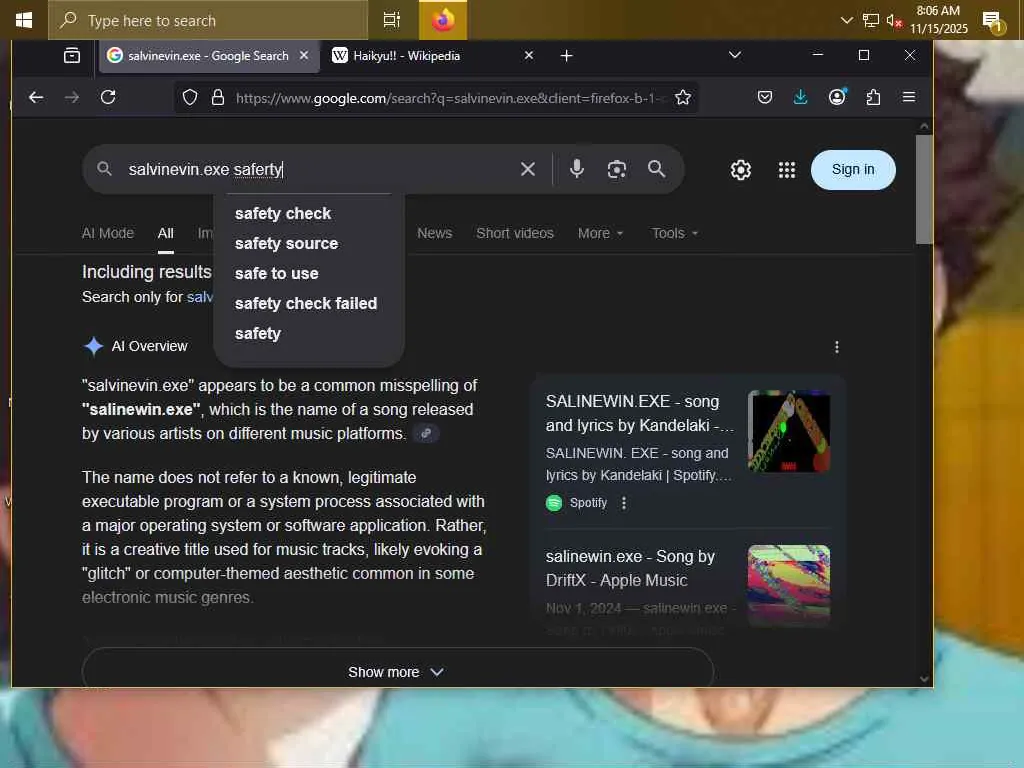
Task: Bookmark this page with star icon
Action: [683, 97]
